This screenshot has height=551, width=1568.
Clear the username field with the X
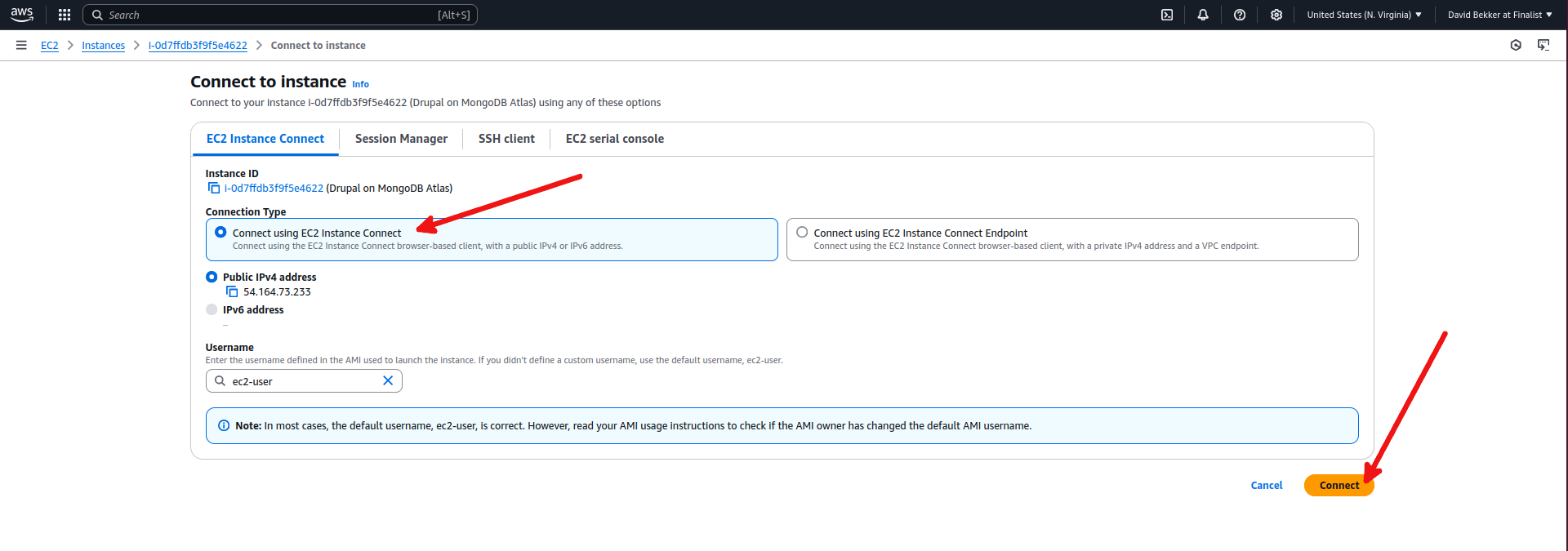click(x=388, y=380)
